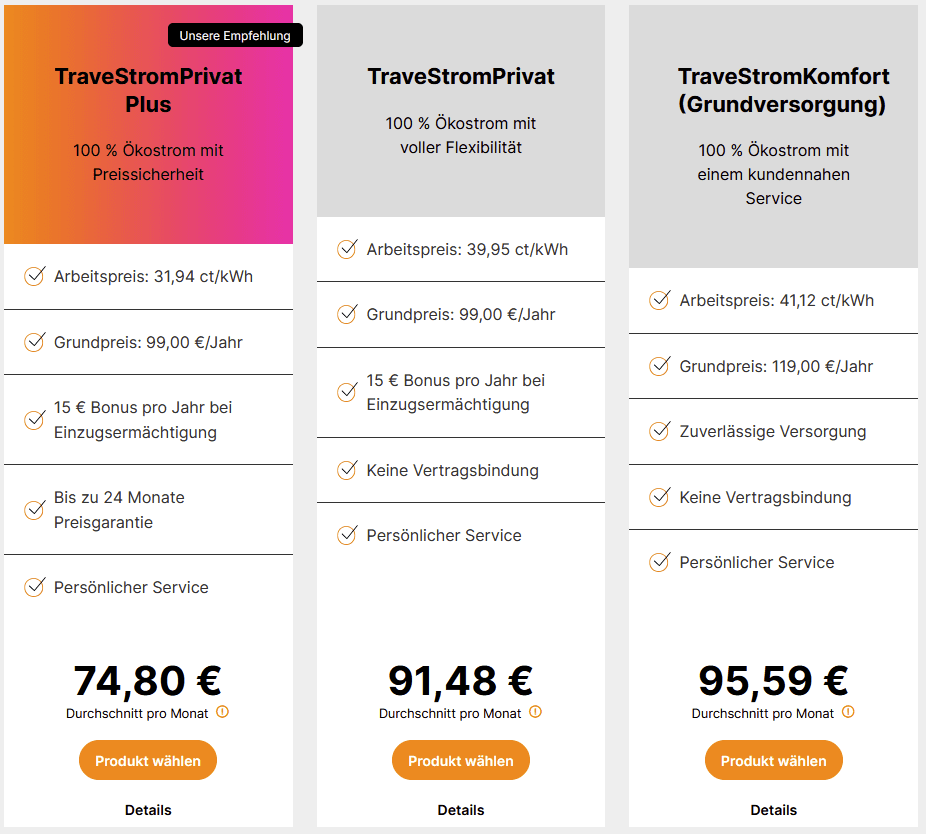
Task: Click checkmark beside Grundpreis 119,00 €/Jahr
Action: pyautogui.click(x=659, y=366)
